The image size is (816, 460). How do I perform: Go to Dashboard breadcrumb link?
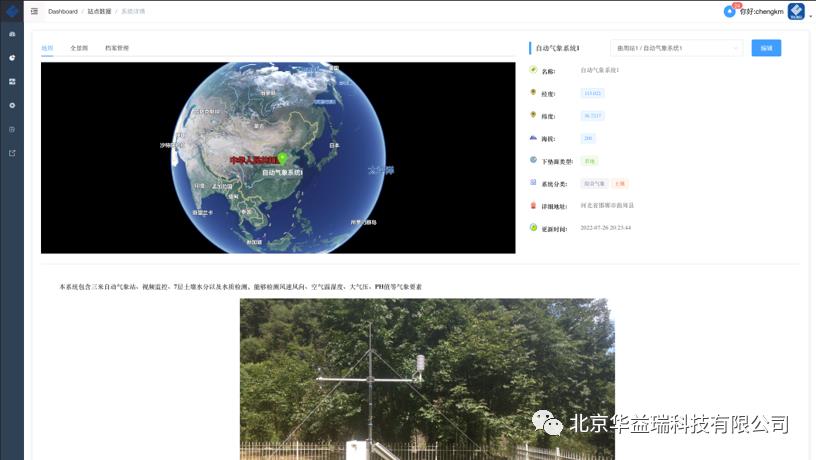point(62,11)
